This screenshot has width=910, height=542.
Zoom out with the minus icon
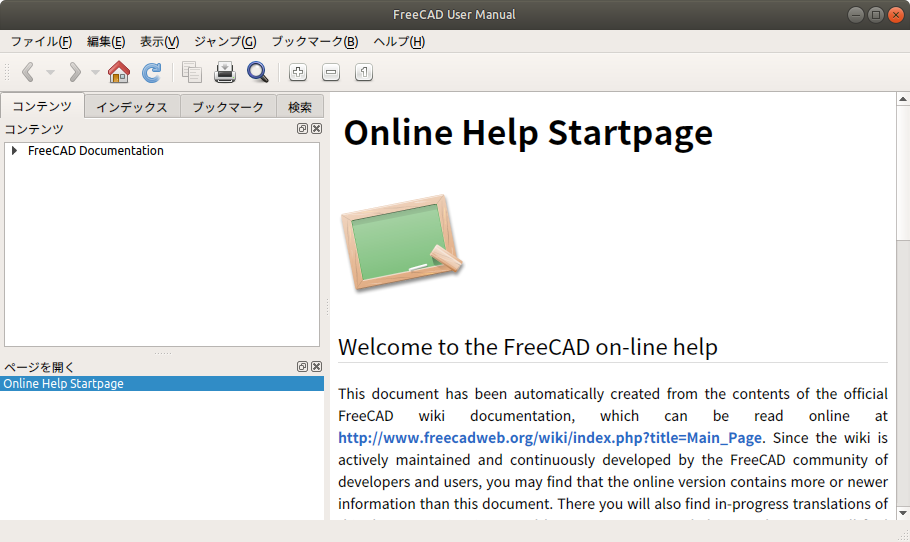(x=331, y=73)
